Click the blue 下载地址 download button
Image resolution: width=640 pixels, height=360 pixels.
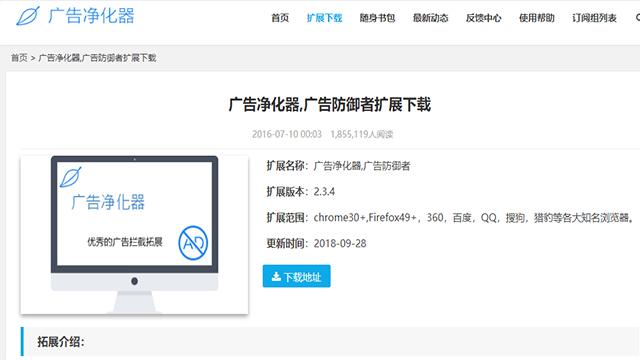tap(297, 276)
